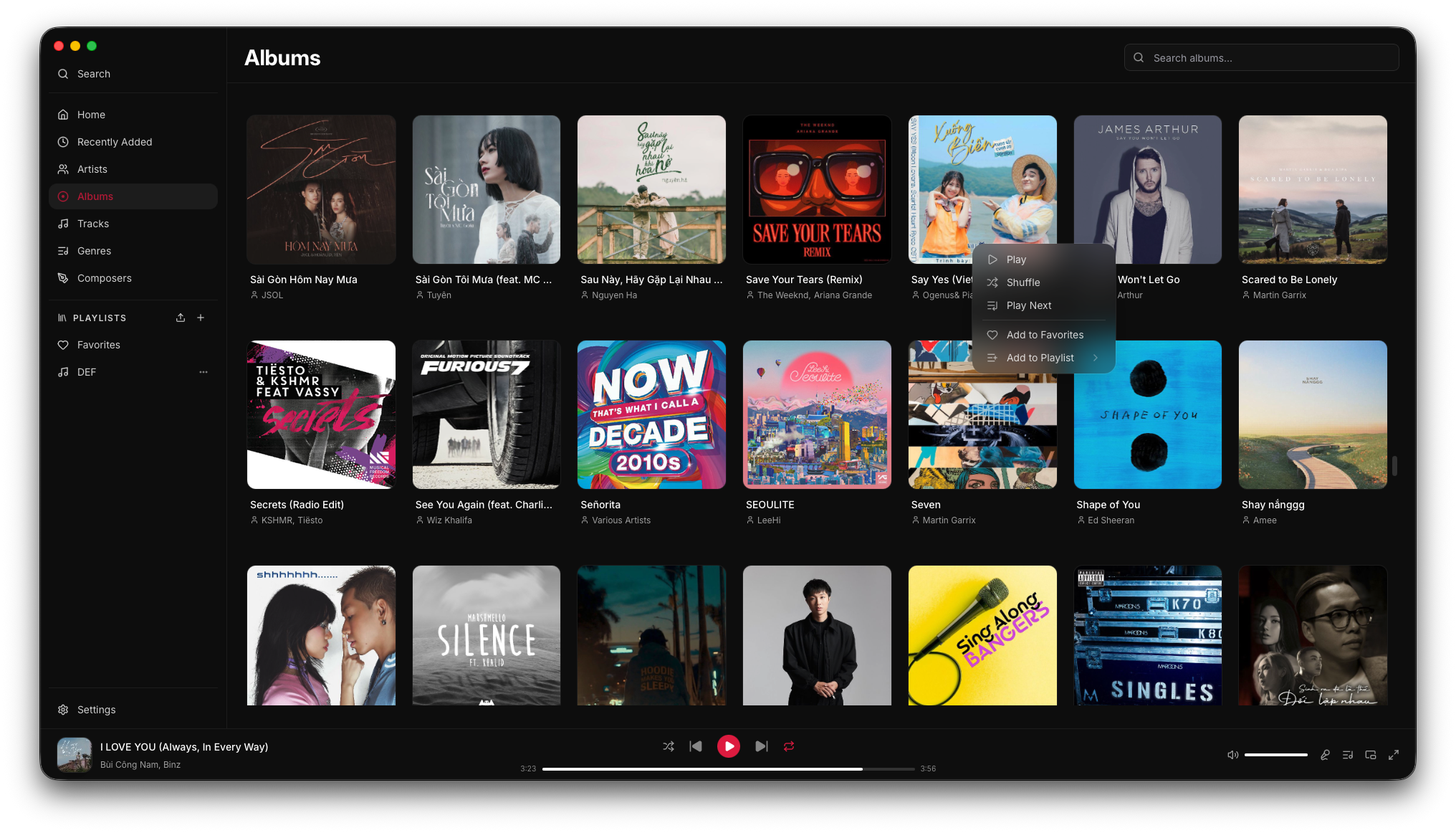Choose Shuffle in the context menu
Image resolution: width=1456 pixels, height=833 pixels.
click(1043, 282)
